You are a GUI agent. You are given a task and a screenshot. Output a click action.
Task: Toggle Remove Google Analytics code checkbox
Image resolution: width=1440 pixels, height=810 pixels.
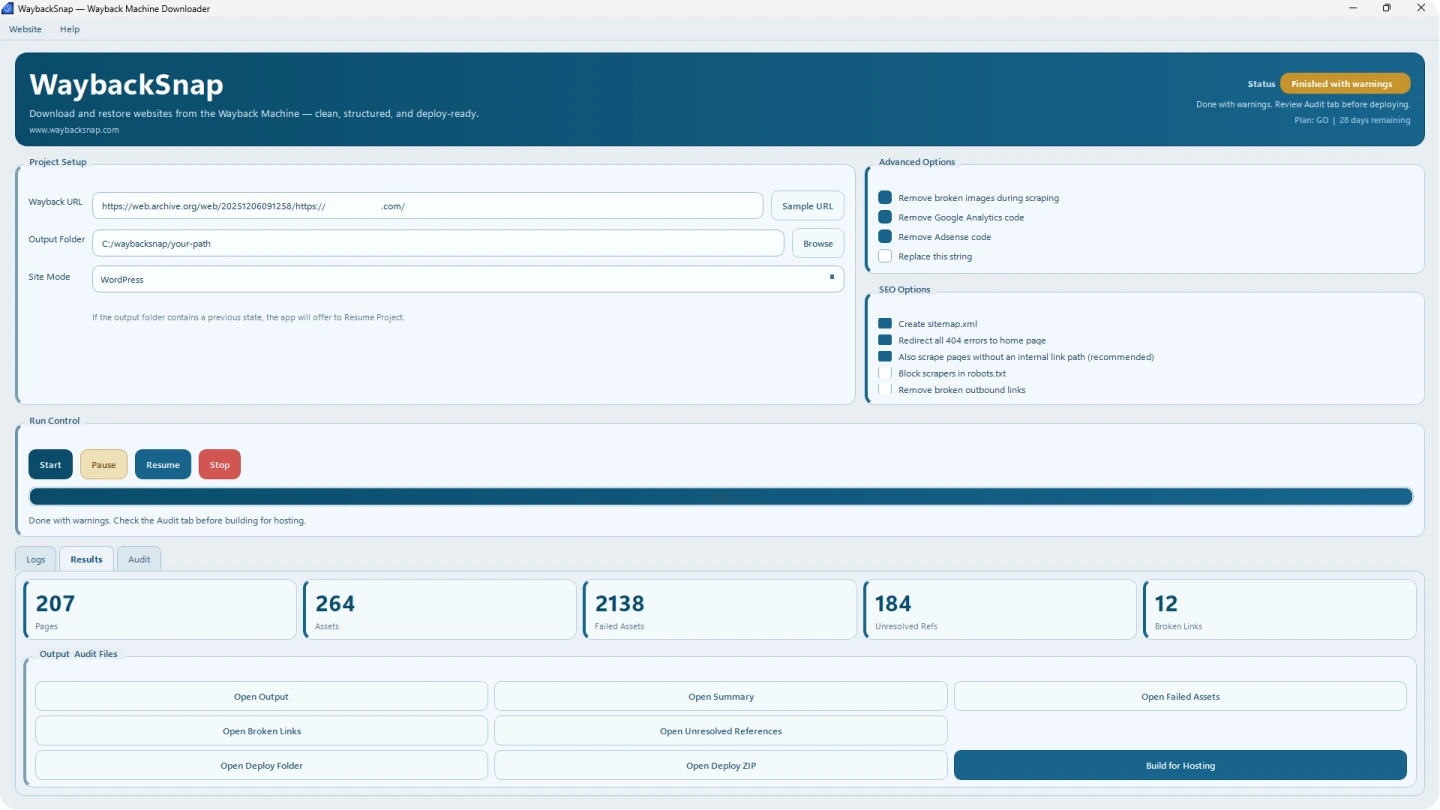click(885, 217)
